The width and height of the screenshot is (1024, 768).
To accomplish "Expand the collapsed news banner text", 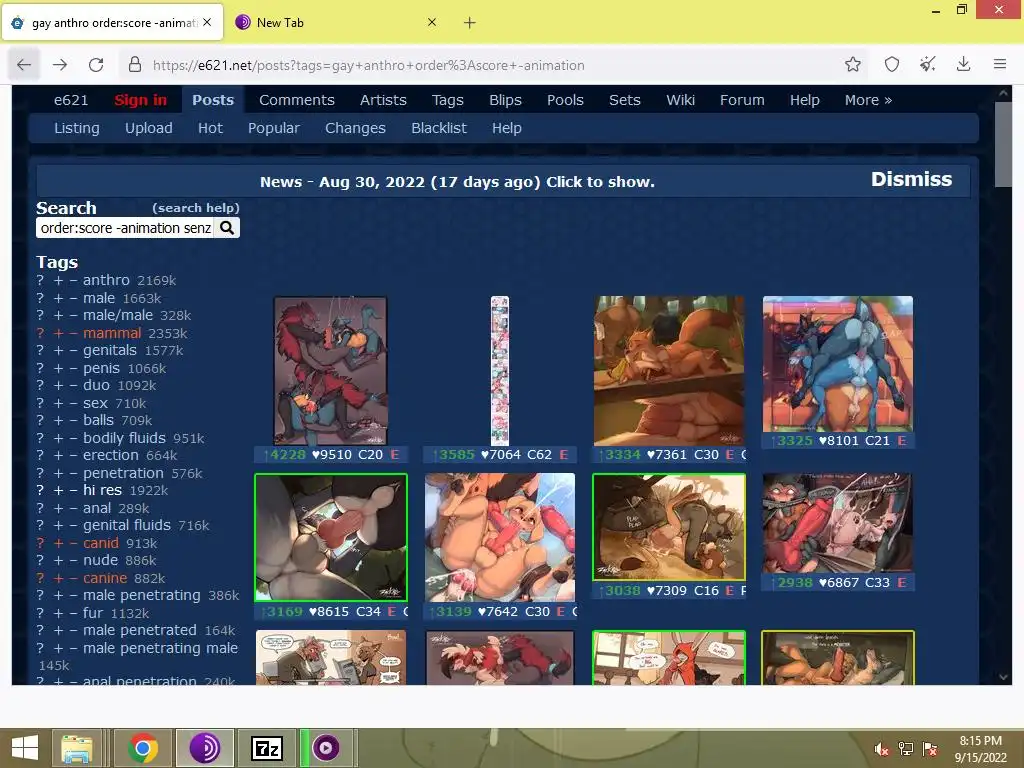I will (x=457, y=182).
